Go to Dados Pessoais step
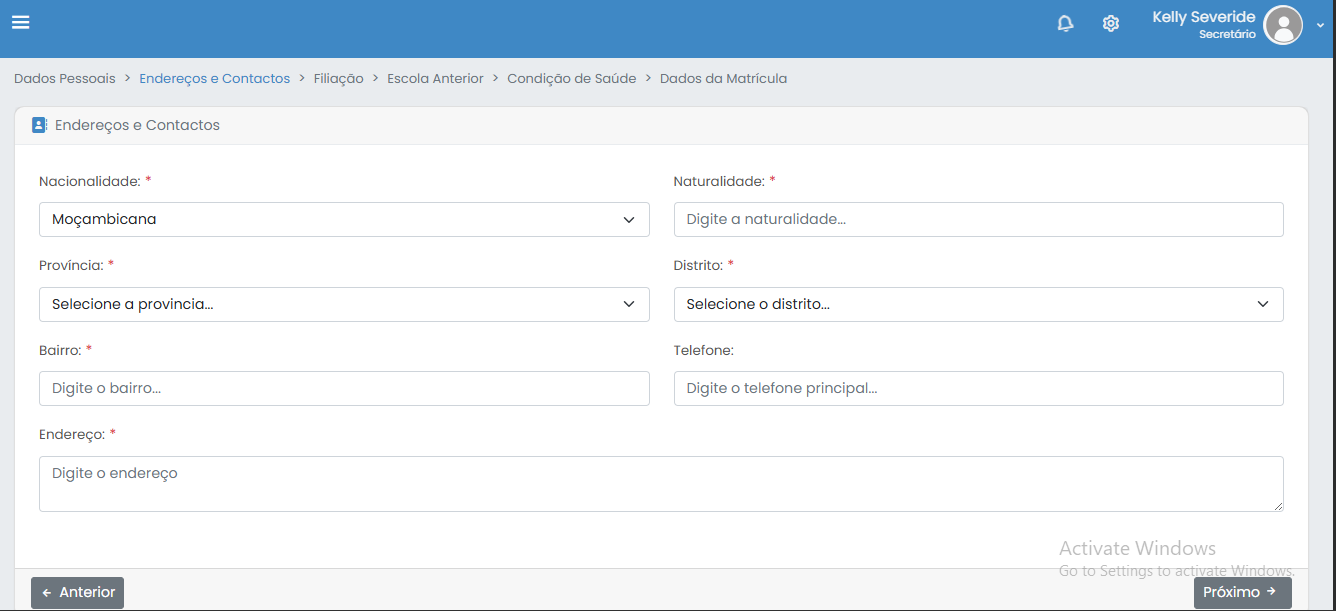 [x=65, y=78]
